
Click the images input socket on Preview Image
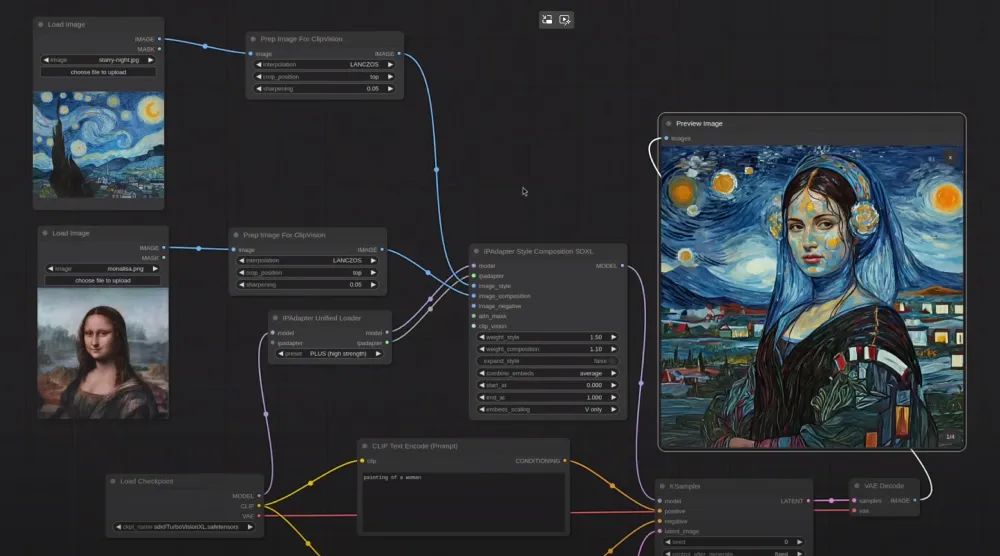[666, 138]
